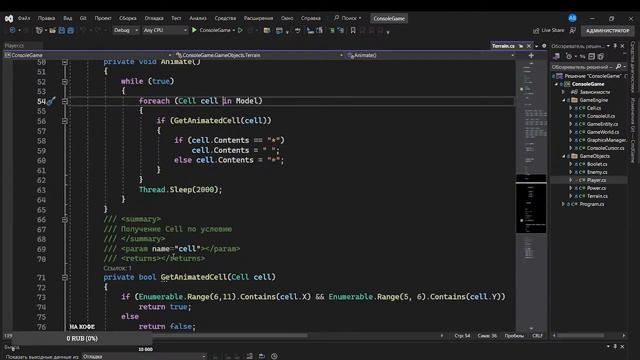Screen dimensions: 640x360
Task: Click the Save file toolbar icon
Action: pyautogui.click(x=62, y=30)
